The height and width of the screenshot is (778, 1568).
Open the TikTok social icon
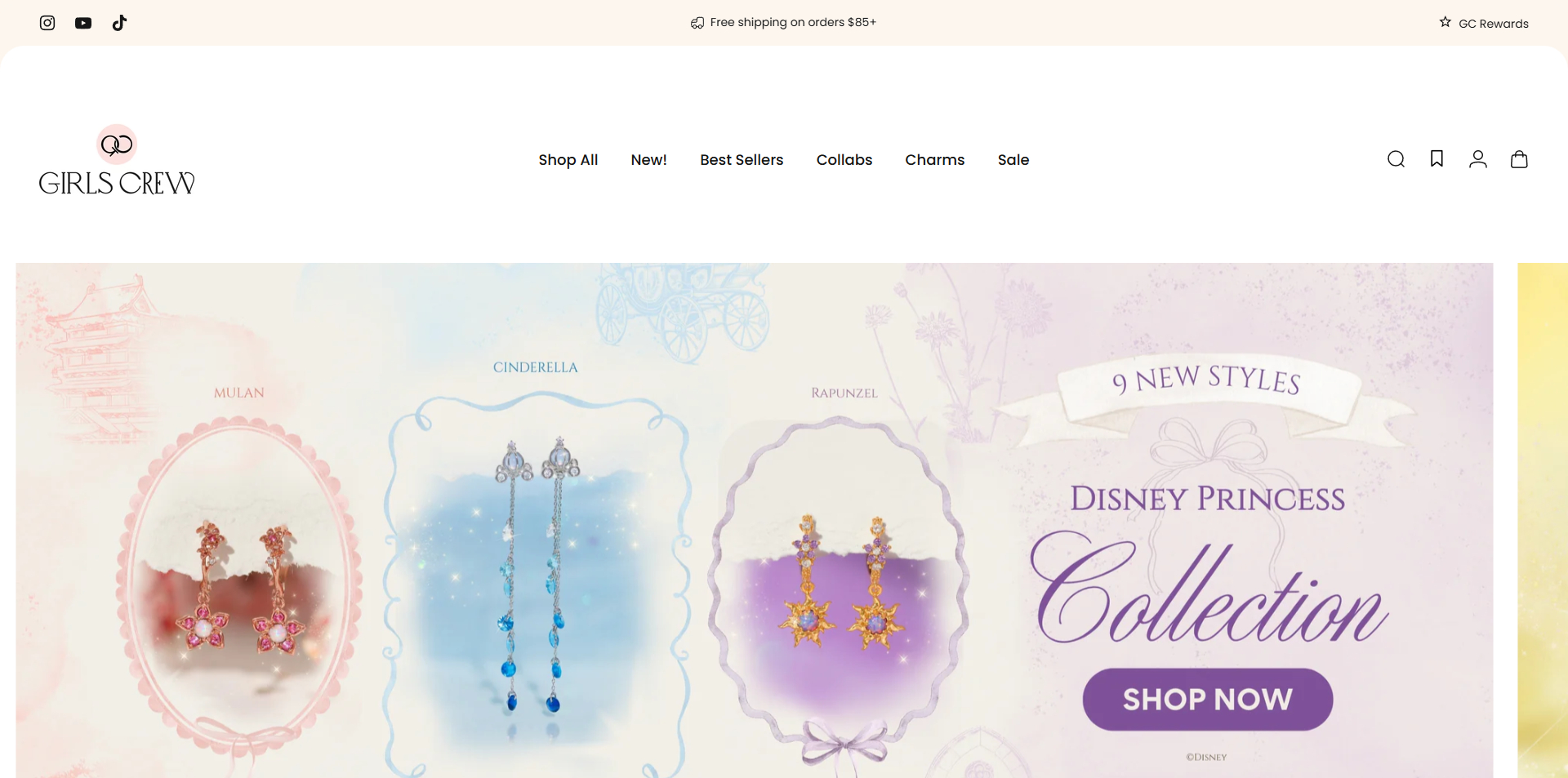119,23
